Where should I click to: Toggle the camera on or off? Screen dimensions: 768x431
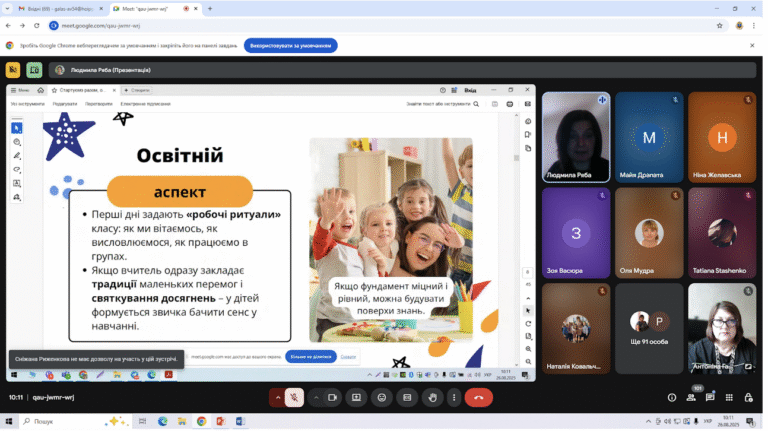click(x=333, y=398)
